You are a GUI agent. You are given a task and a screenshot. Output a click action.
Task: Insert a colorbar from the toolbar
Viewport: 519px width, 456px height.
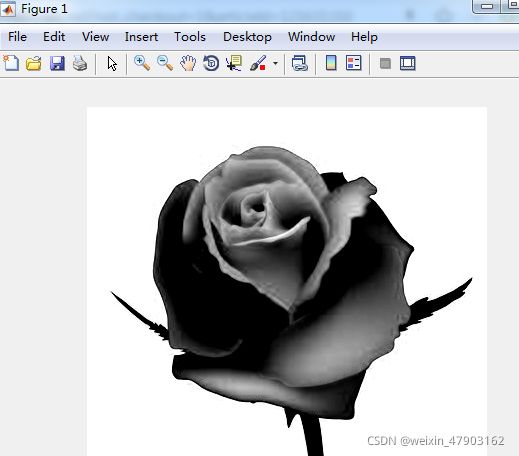click(331, 63)
